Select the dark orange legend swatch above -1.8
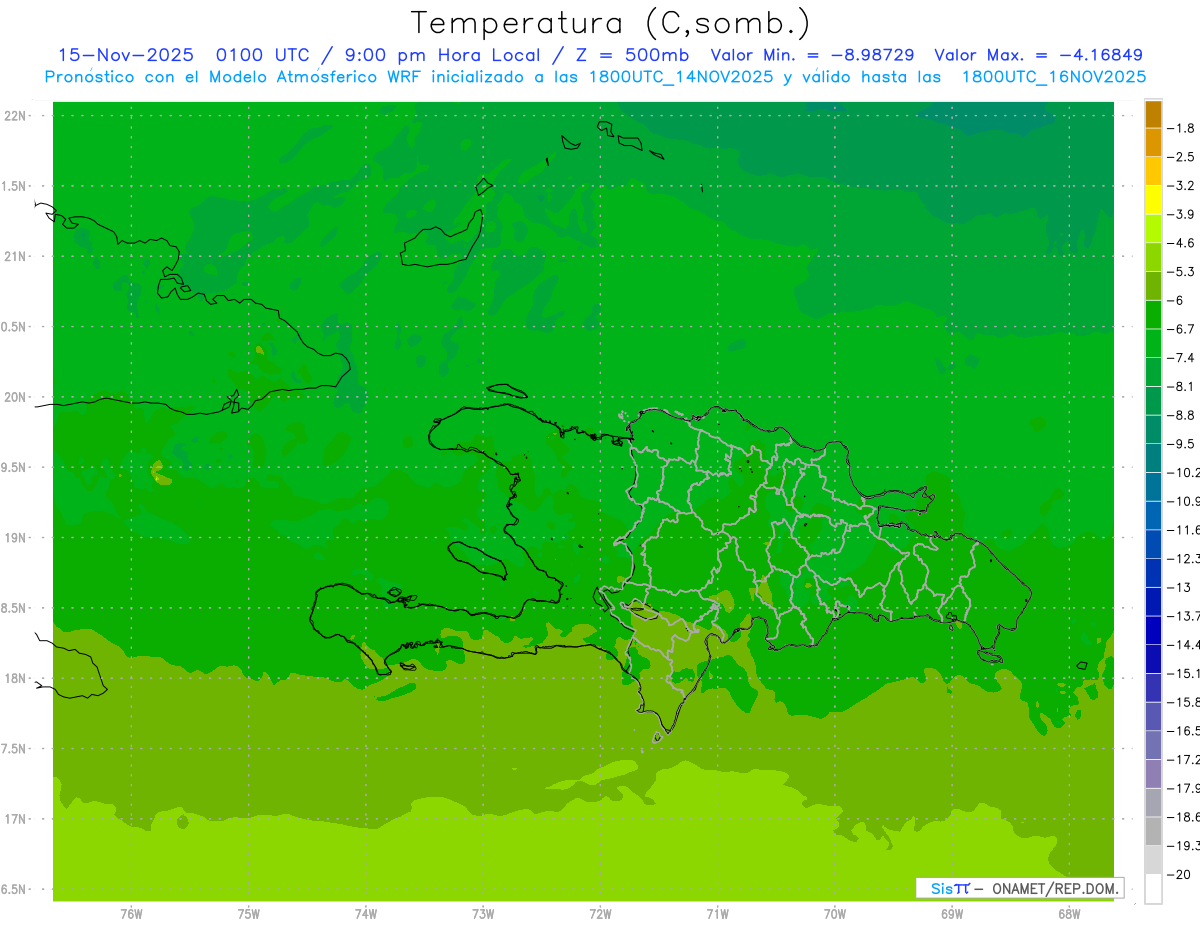Image resolution: width=1200 pixels, height=927 pixels. point(1153,114)
